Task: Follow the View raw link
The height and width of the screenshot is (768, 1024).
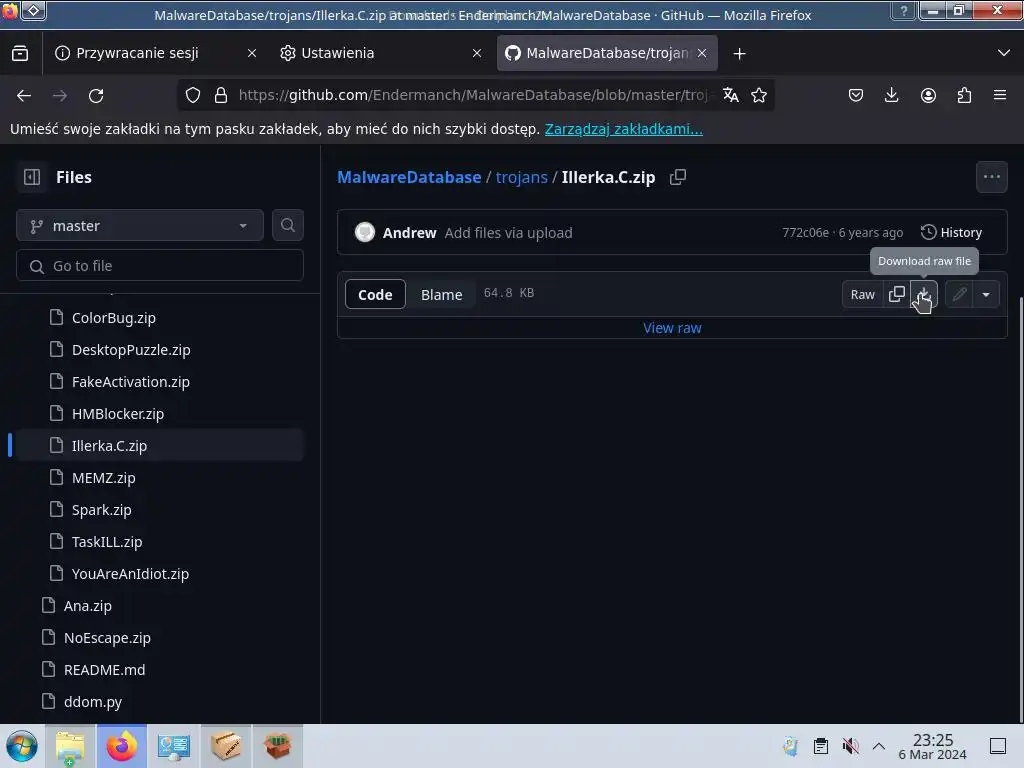Action: tap(672, 328)
